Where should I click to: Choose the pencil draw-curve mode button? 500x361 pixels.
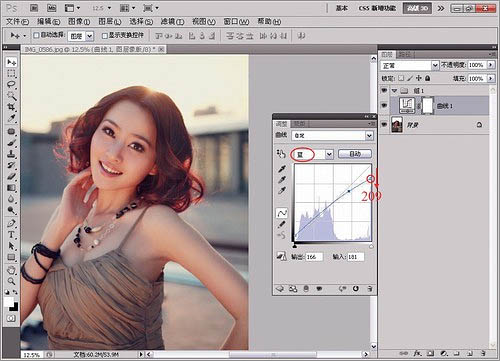282,224
